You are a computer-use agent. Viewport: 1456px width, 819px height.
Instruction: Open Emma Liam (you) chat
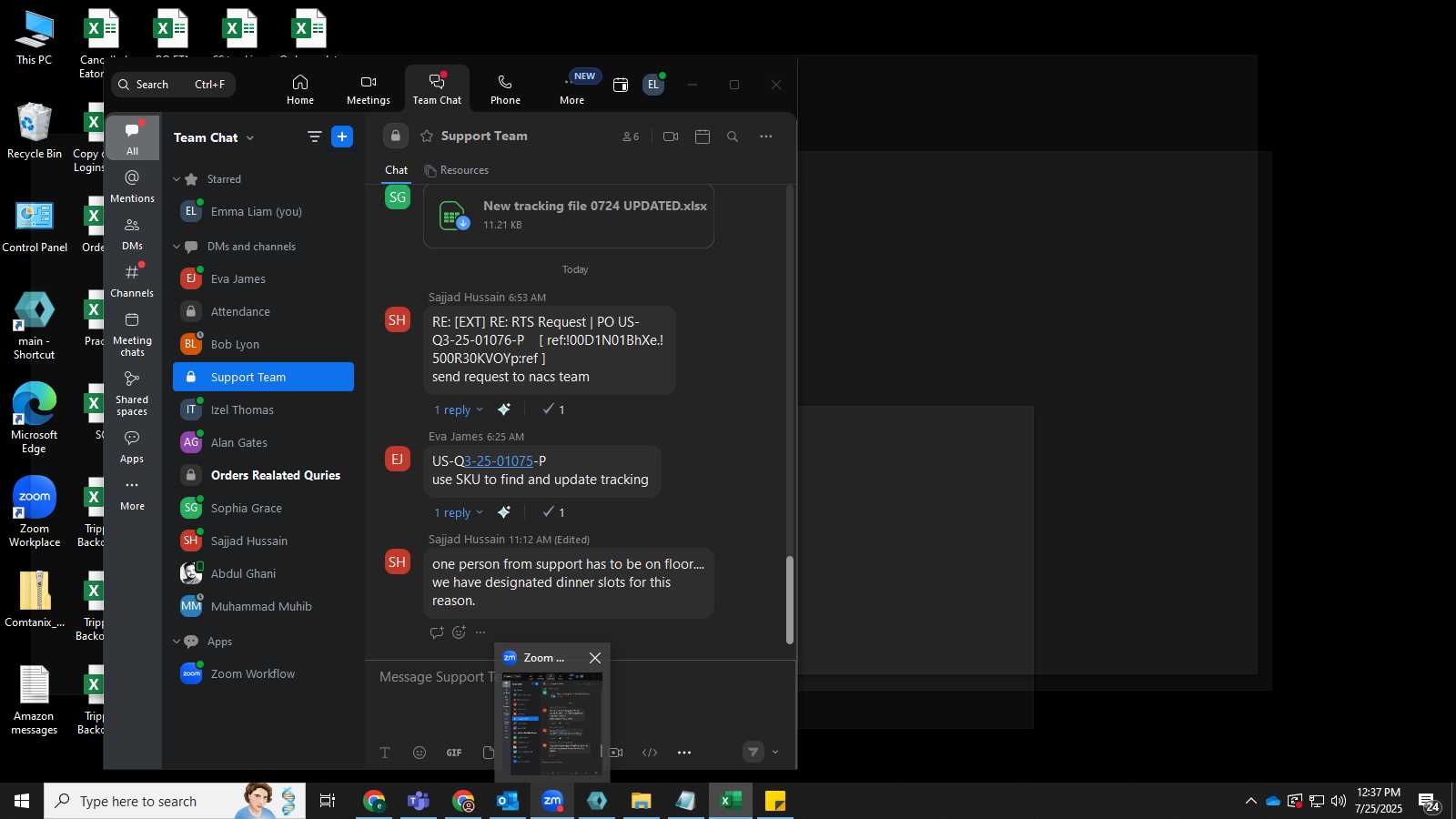pyautogui.click(x=263, y=211)
